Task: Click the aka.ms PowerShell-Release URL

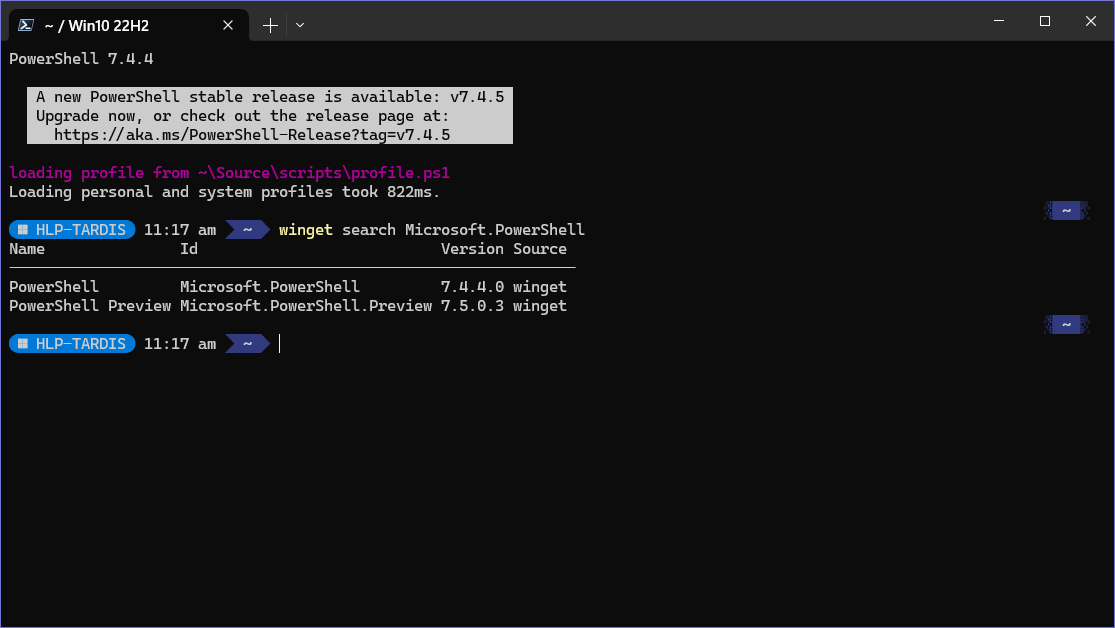Action: pyautogui.click(x=252, y=134)
